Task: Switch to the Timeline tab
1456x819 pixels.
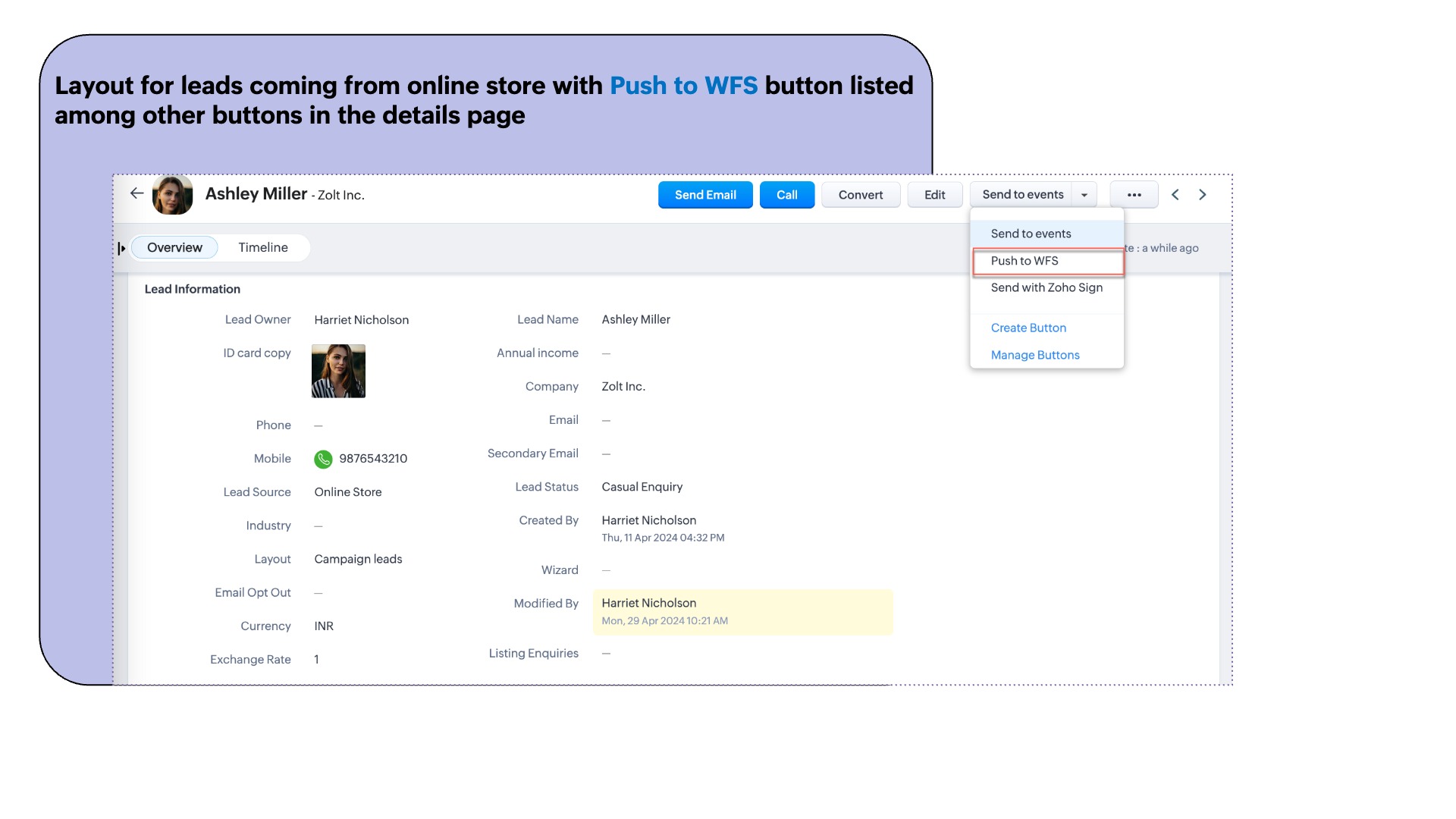Action: click(x=262, y=247)
